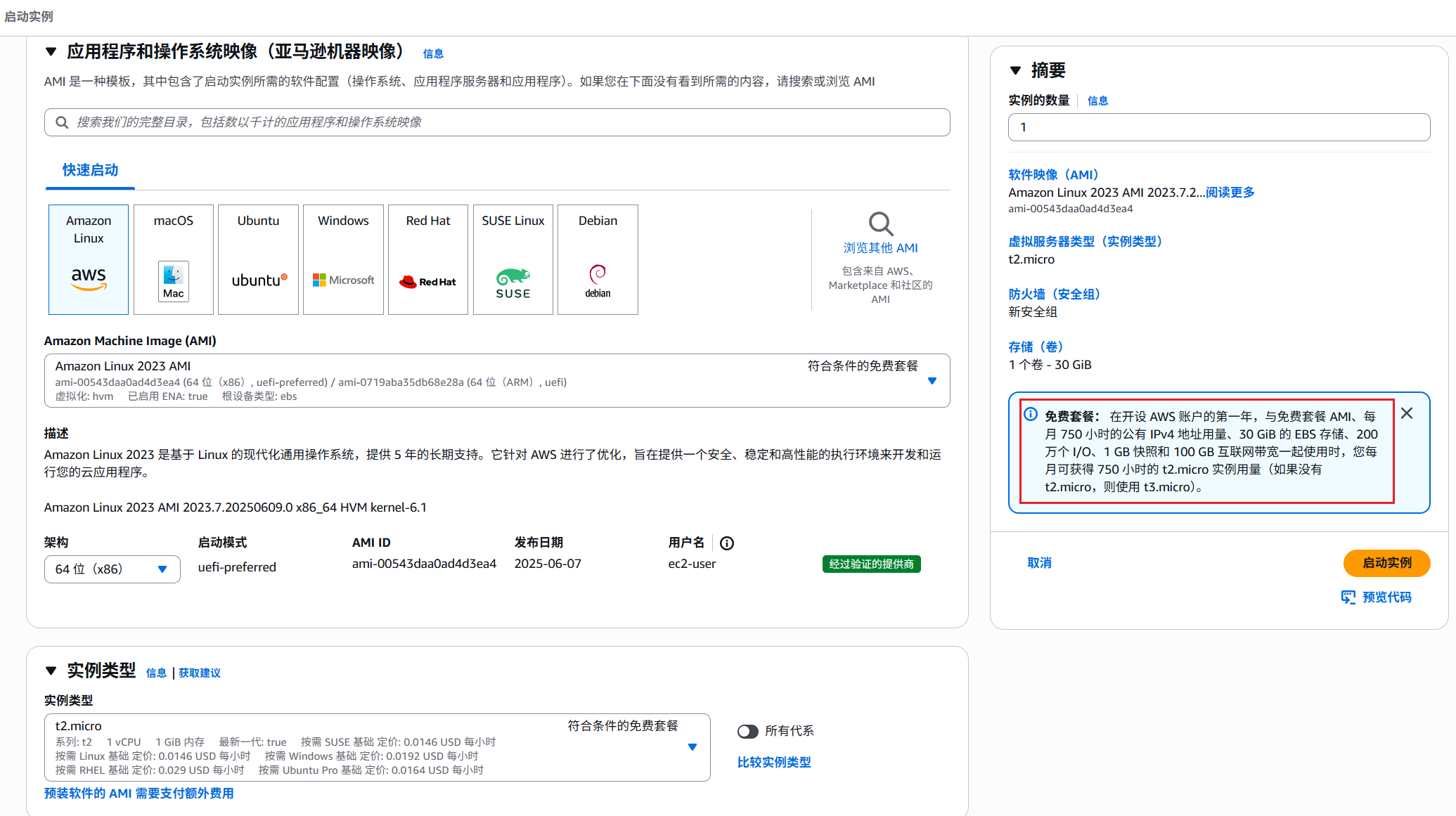Click the AMI ID value ami-00543daa0ad4d3ea4
Viewport: 1456px width, 816px height.
click(x=424, y=564)
